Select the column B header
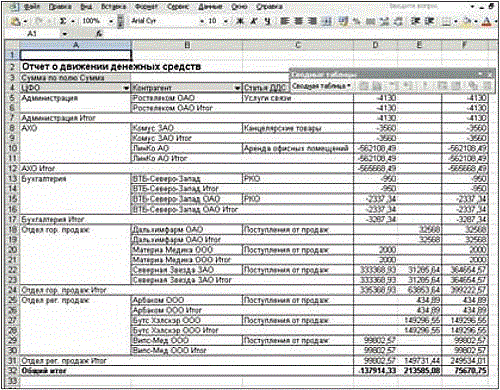Image resolution: width=500 pixels, height=390 pixels. (x=187, y=45)
